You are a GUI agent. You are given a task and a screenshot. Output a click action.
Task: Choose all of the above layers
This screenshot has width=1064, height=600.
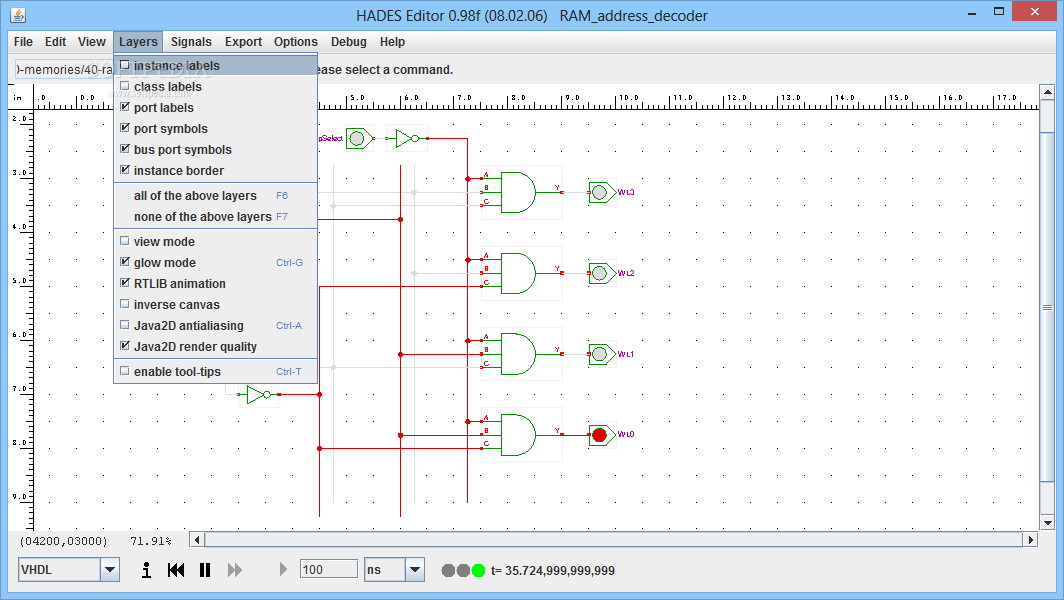point(215,195)
